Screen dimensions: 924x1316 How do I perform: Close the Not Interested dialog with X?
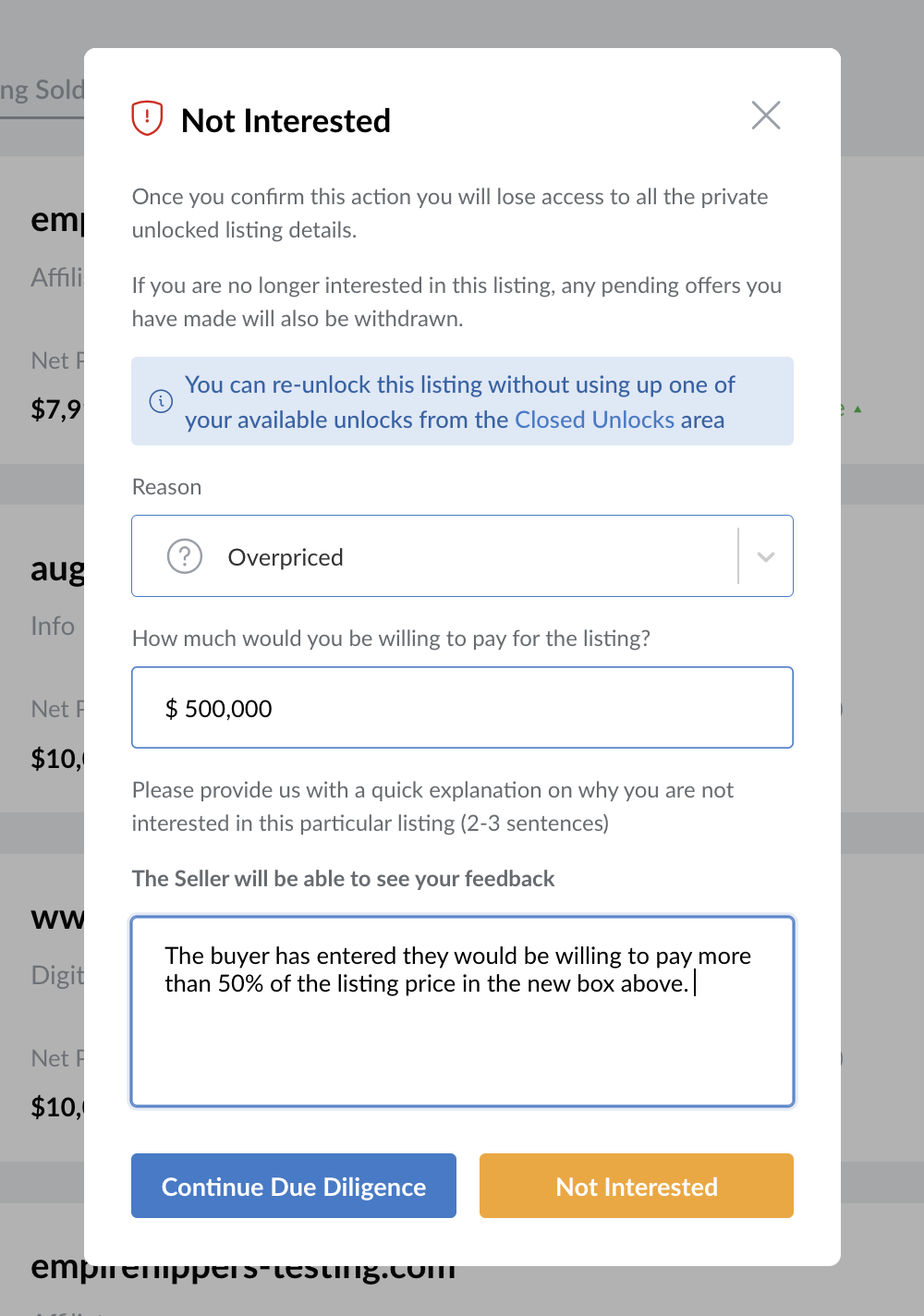[x=766, y=116]
